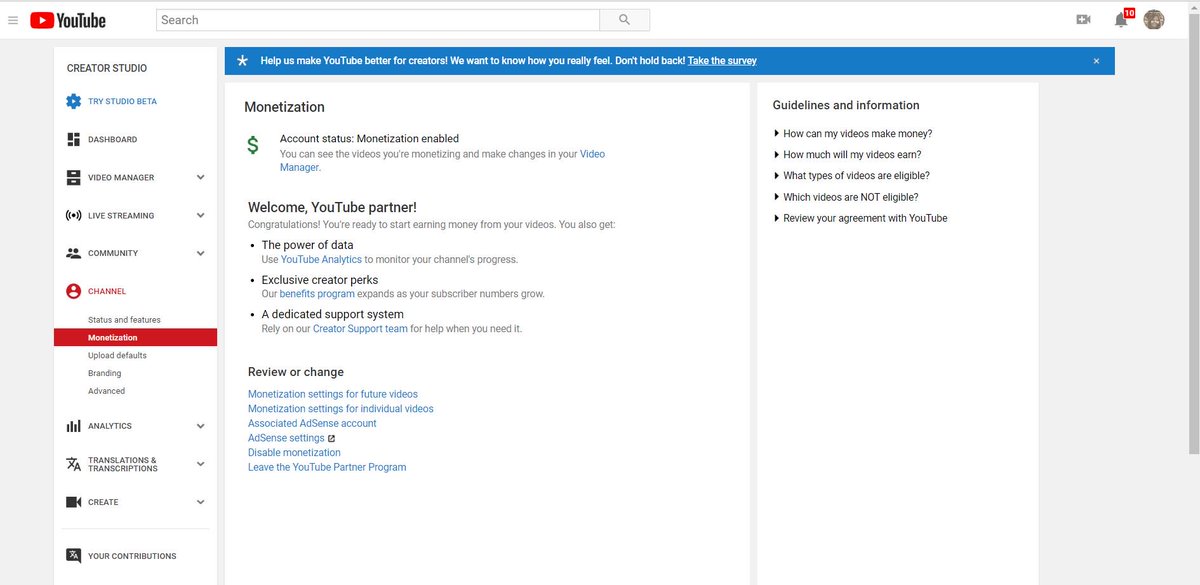1200x585 pixels.
Task: Expand 'How can my videos make money?'
Action: click(853, 133)
